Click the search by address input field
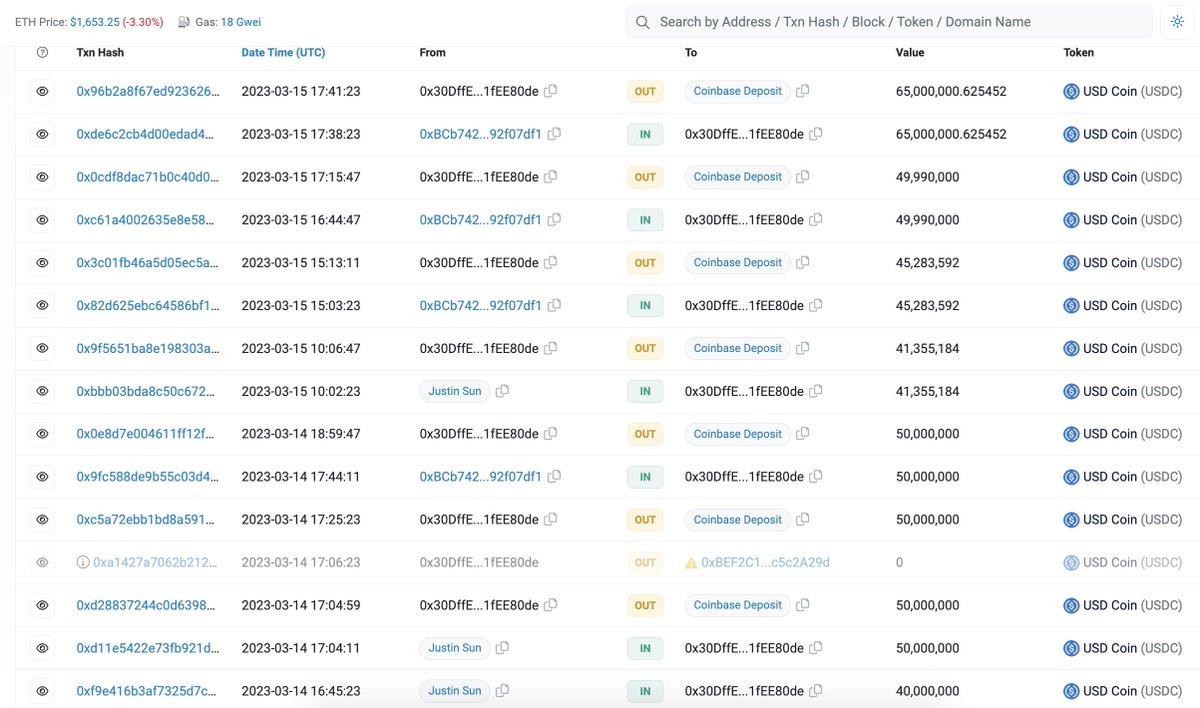This screenshot has width=1200, height=708. [x=889, y=22]
